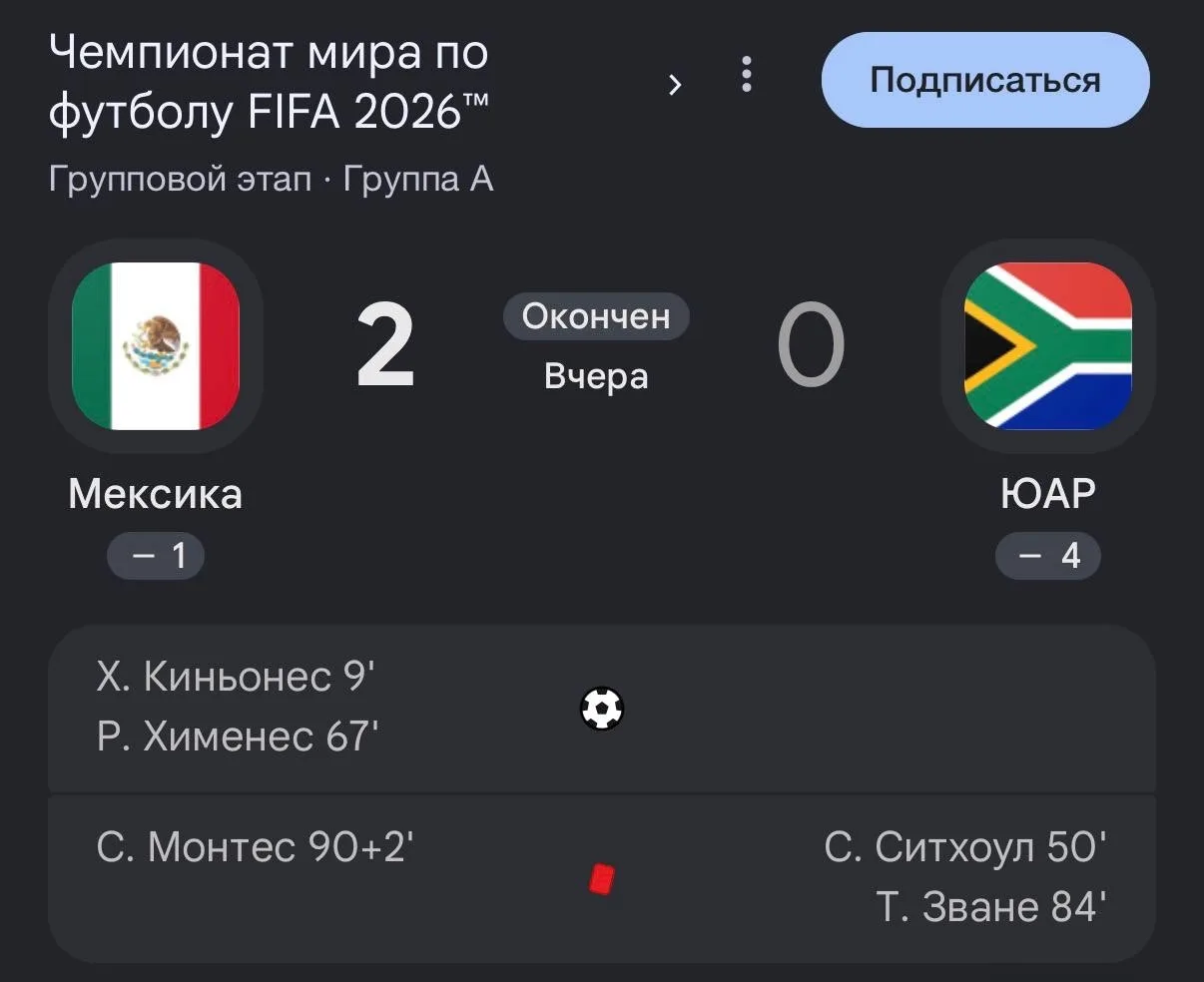Viewport: 1204px width, 982px height.
Task: Subscribe with the Подписаться button
Action: coord(985,80)
